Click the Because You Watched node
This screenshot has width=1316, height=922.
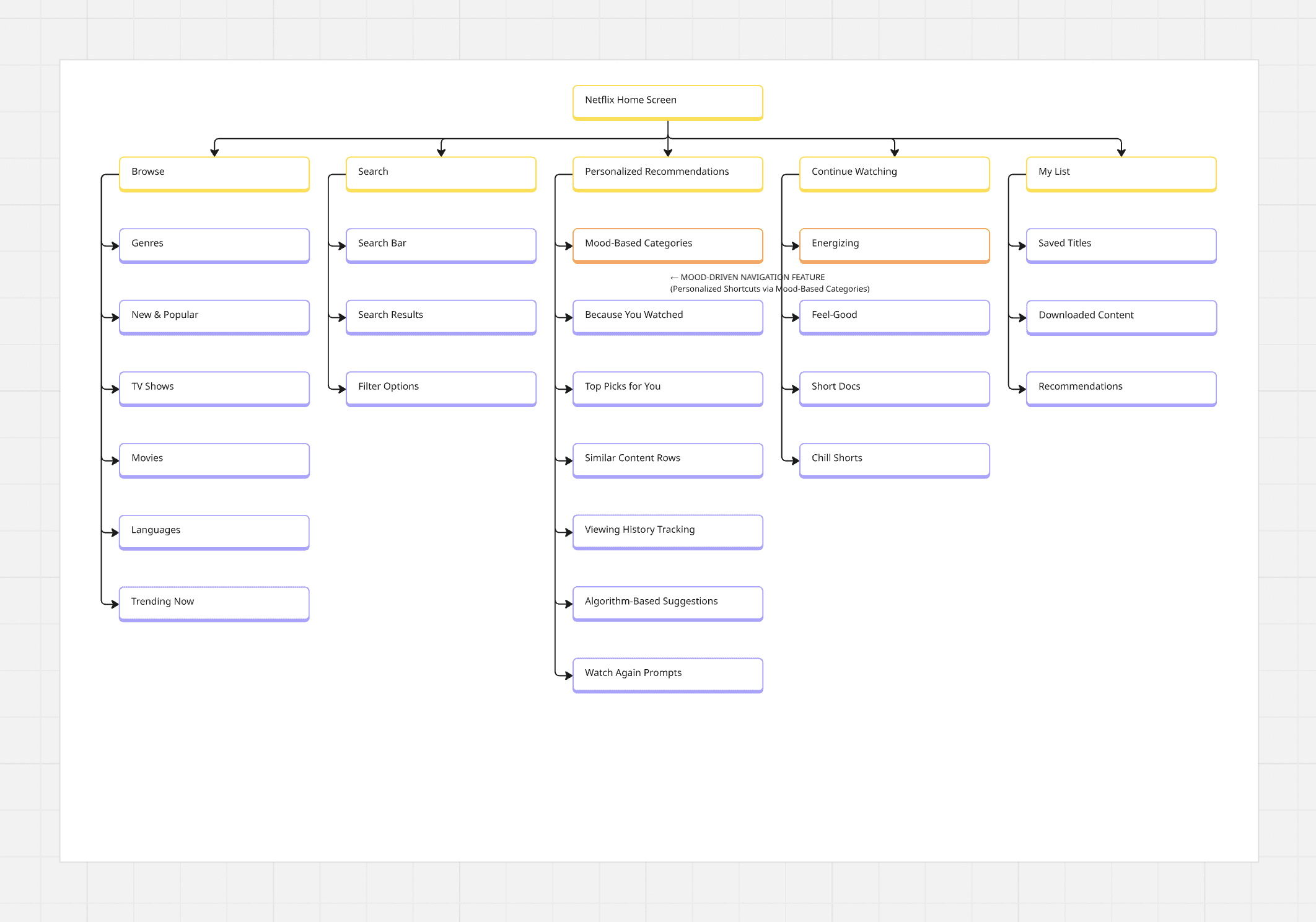coord(667,317)
